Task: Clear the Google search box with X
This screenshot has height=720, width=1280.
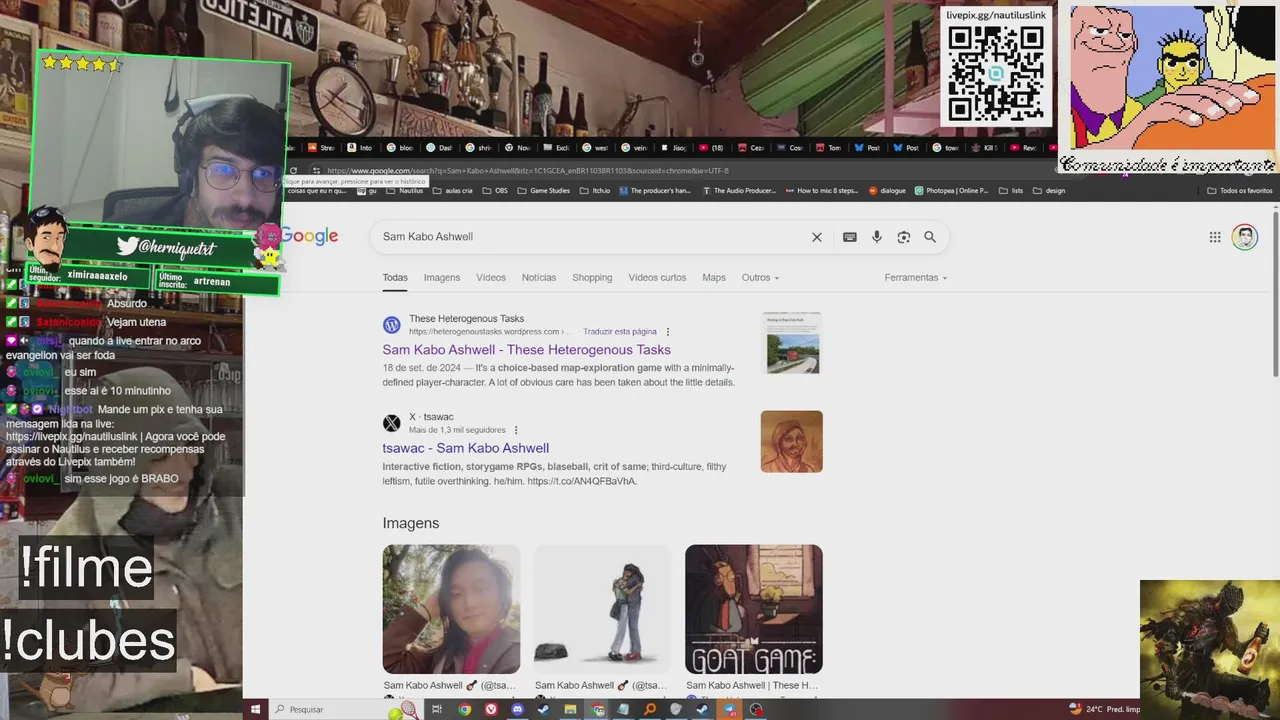Action: coord(816,237)
